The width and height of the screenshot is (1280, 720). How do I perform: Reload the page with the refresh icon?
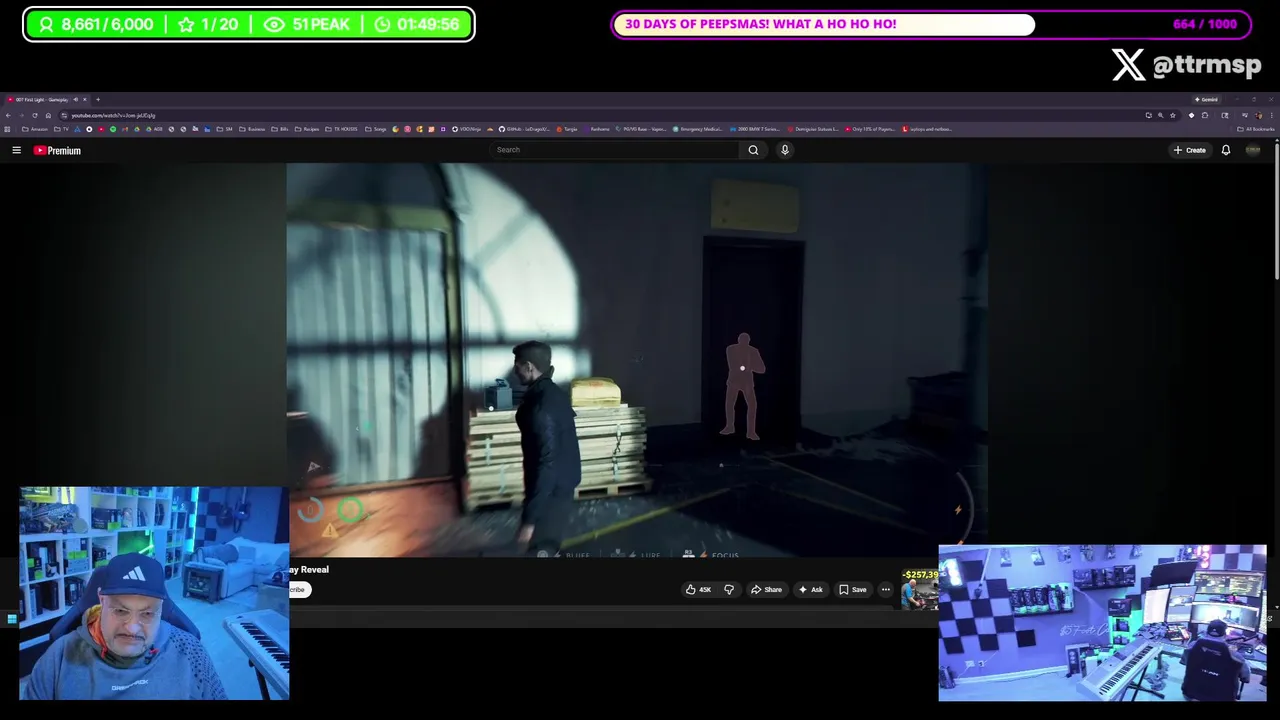[x=34, y=115]
